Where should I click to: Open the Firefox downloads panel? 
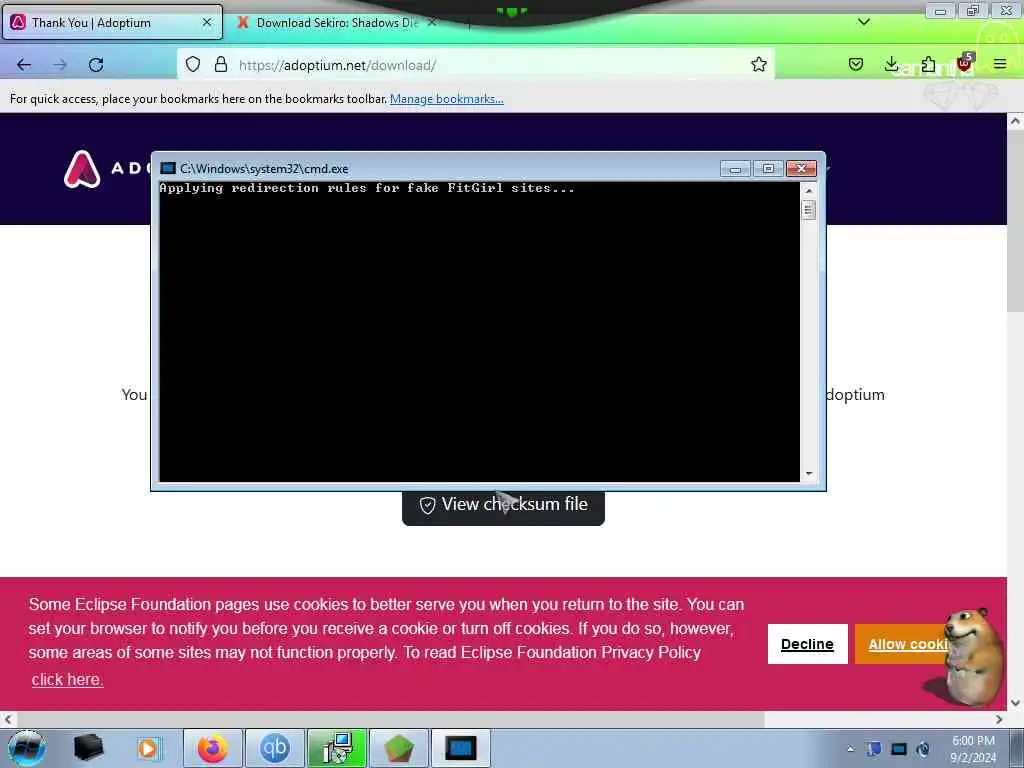pos(891,64)
